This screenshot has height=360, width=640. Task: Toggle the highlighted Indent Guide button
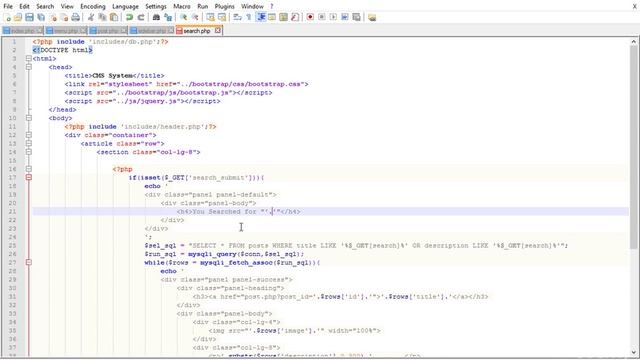pos(260,17)
